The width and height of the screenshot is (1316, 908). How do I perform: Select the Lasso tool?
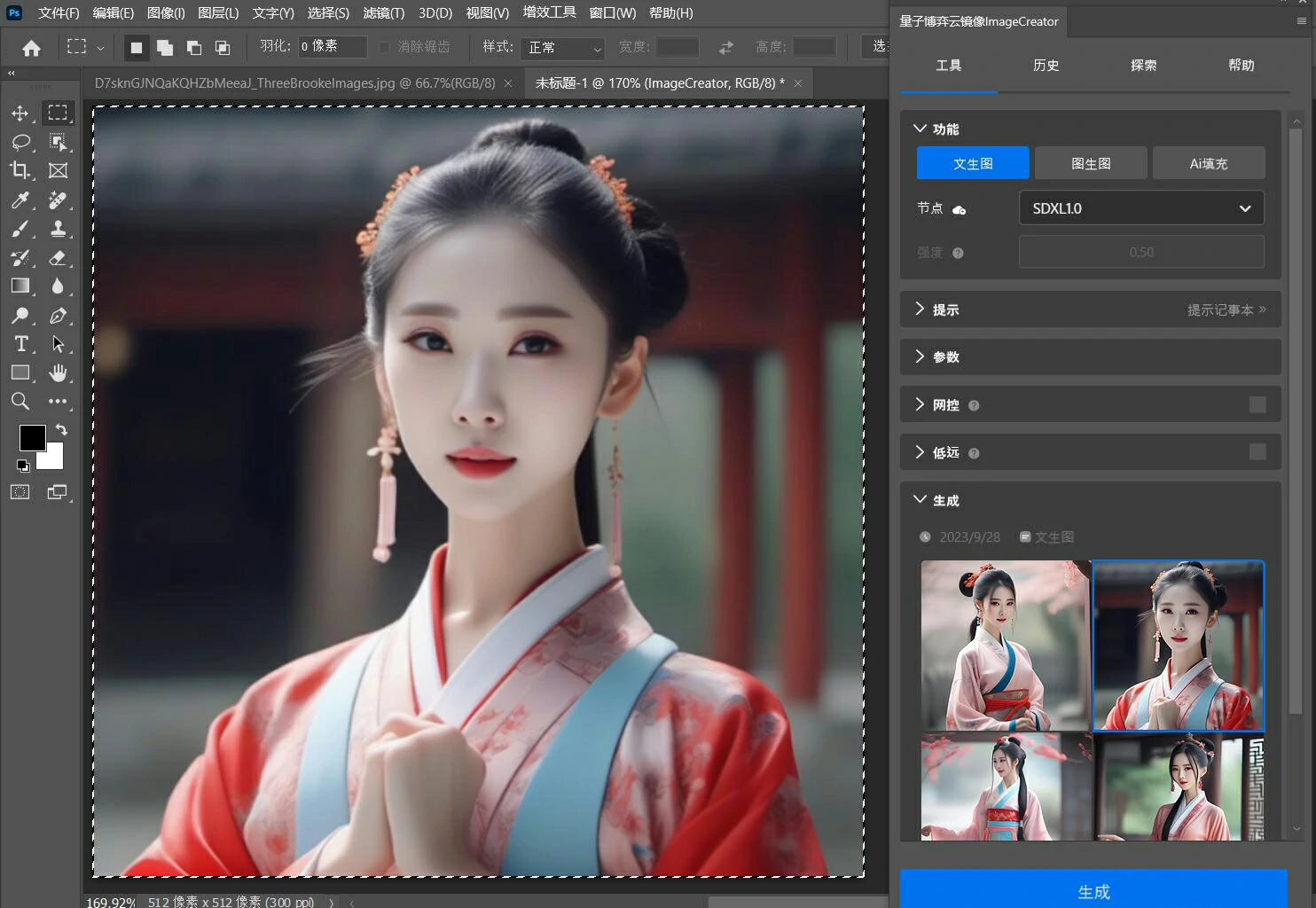coord(20,142)
